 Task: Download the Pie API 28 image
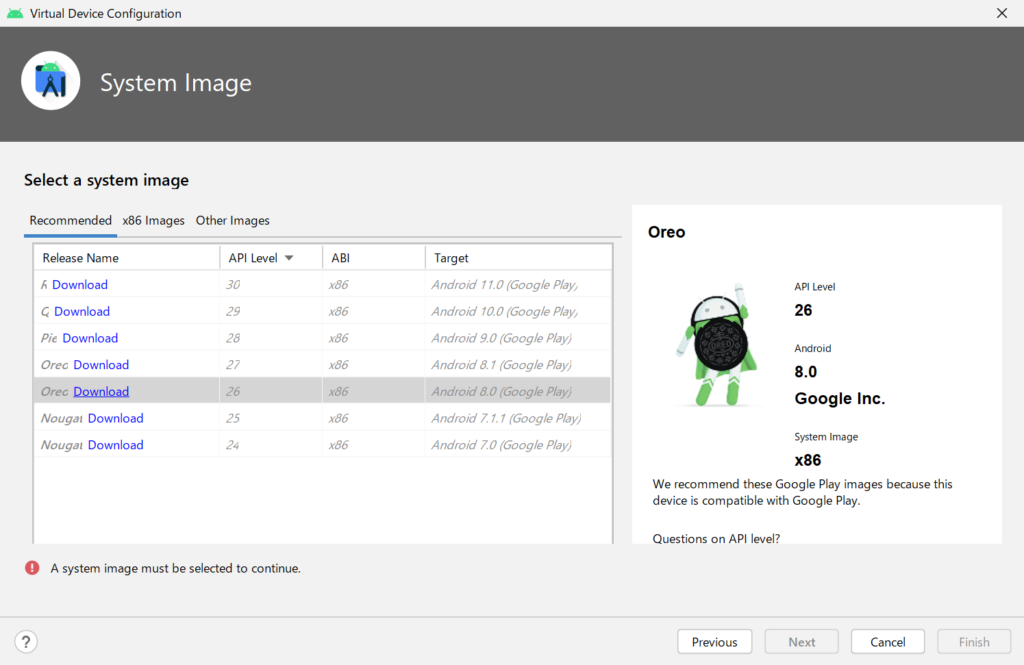90,338
